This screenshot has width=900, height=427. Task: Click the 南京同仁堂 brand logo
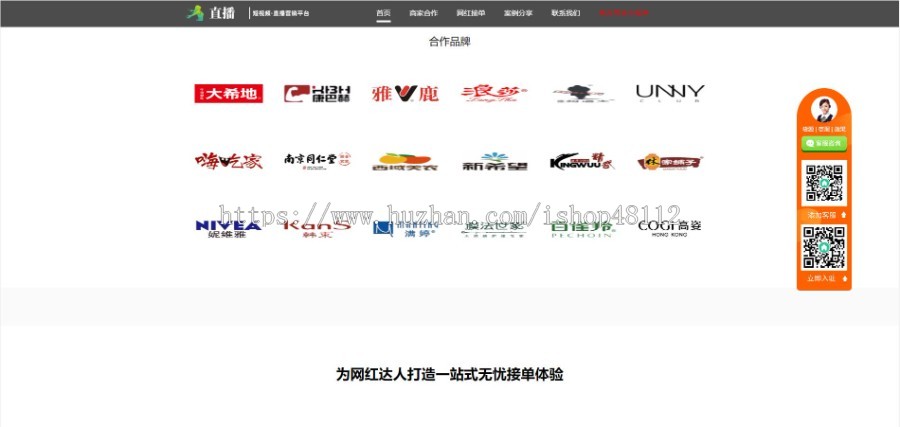(x=317, y=161)
